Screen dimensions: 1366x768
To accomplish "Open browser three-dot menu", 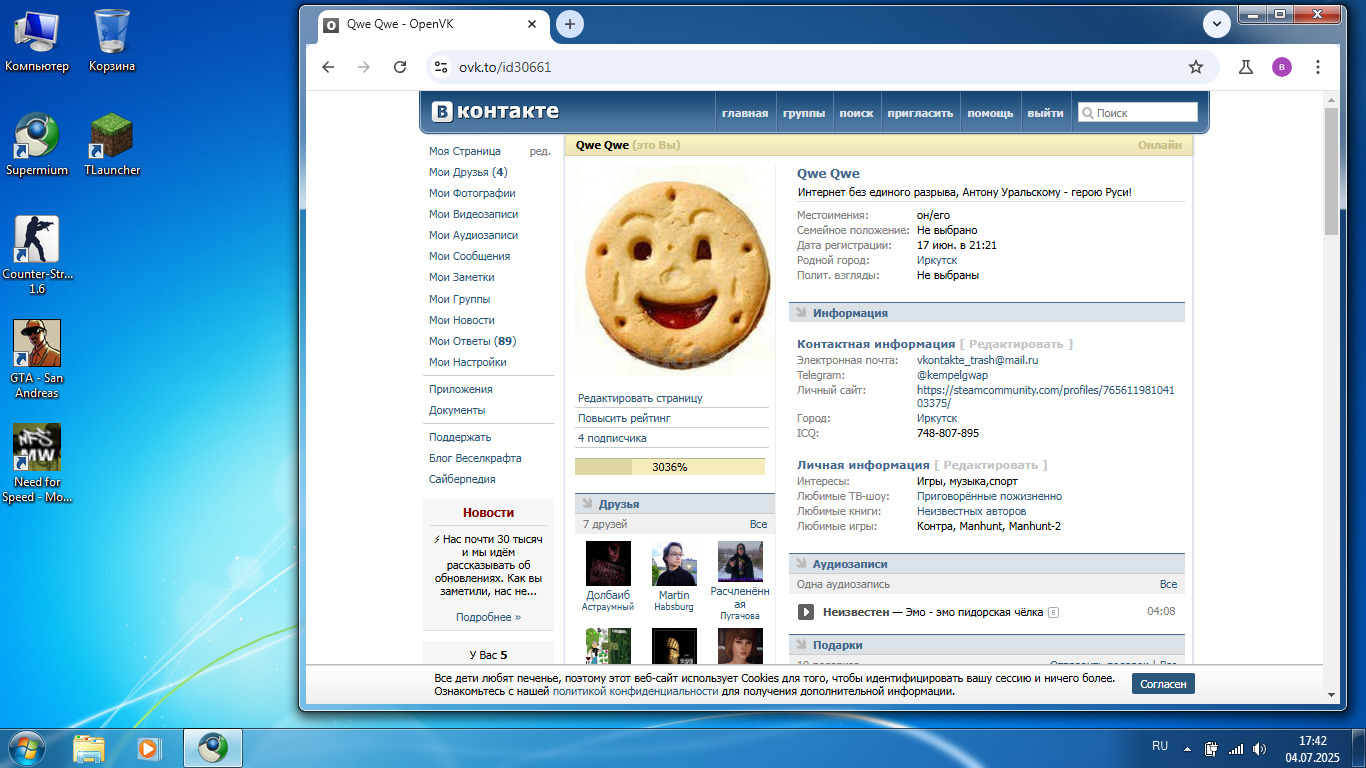I will pos(1318,67).
